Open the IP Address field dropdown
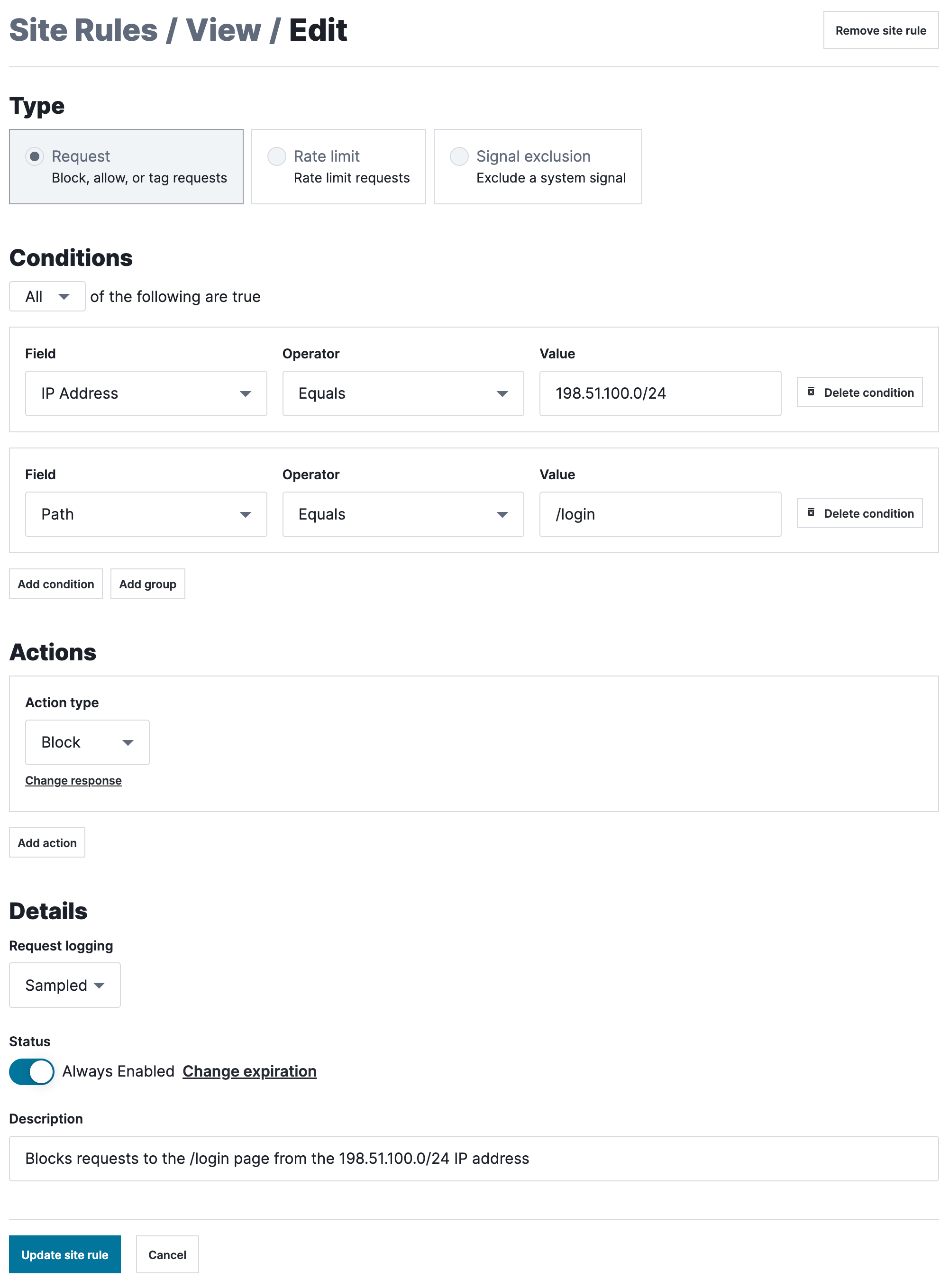 click(x=146, y=393)
